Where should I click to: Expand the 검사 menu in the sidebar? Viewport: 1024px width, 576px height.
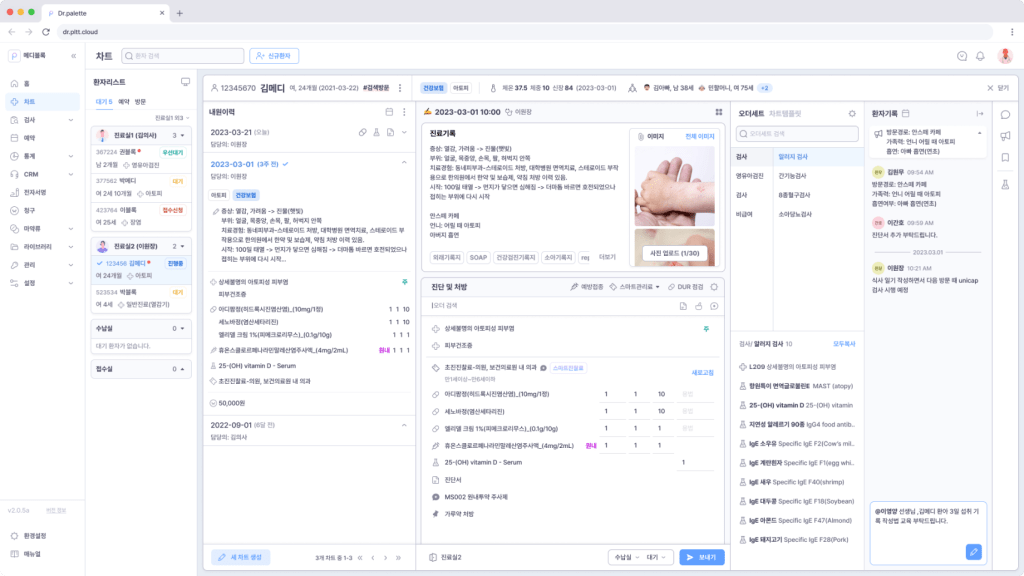click(x=40, y=119)
